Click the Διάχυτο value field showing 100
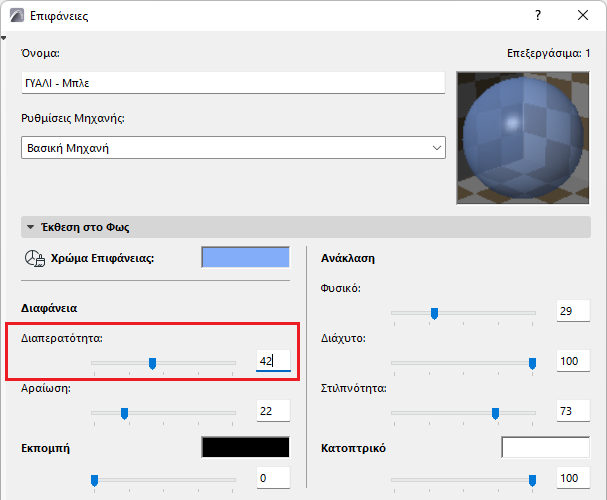This screenshot has height=500, width=607. (x=573, y=361)
